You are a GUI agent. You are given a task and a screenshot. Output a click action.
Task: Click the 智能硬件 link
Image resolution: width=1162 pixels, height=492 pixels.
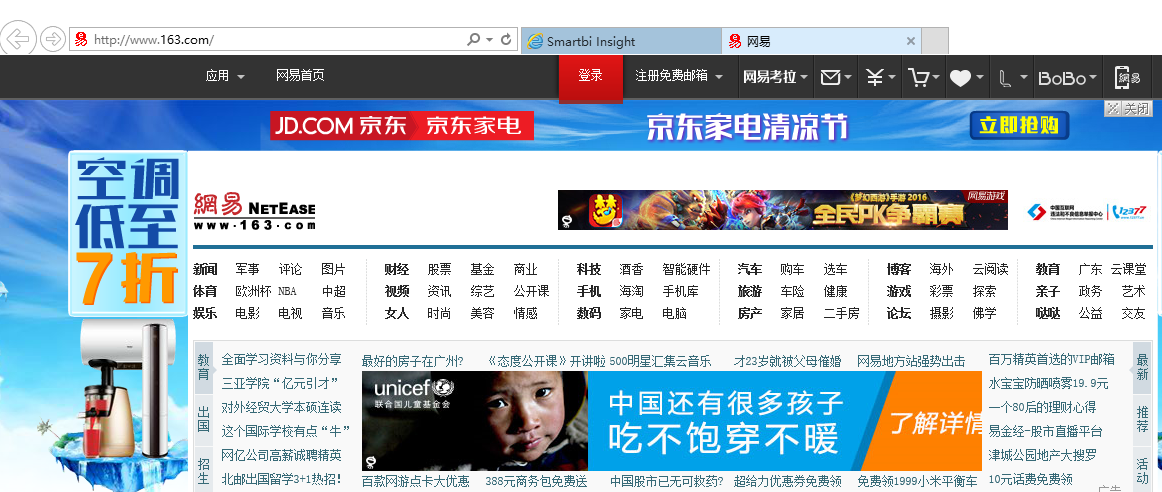(686, 270)
